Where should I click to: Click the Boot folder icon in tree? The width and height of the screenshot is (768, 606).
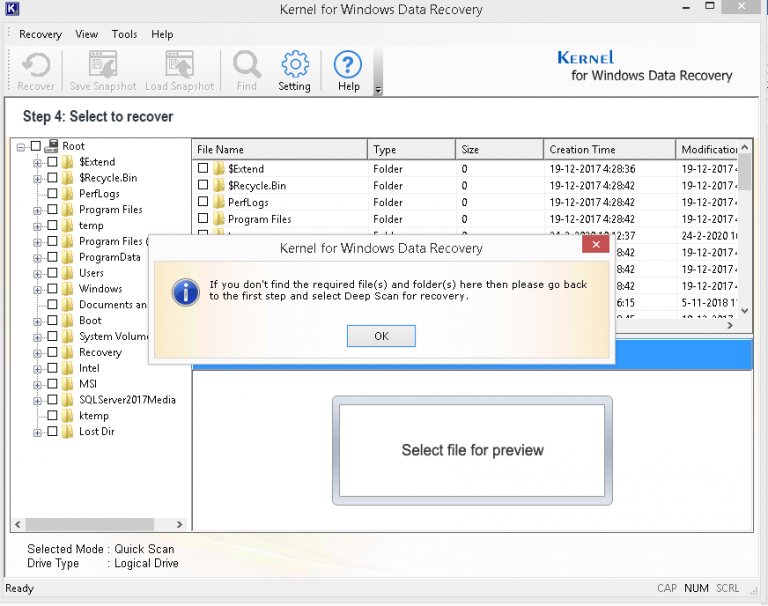[68, 320]
